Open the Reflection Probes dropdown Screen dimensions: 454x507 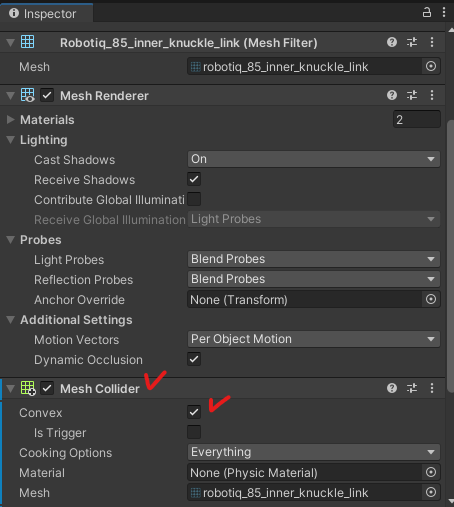tap(314, 279)
